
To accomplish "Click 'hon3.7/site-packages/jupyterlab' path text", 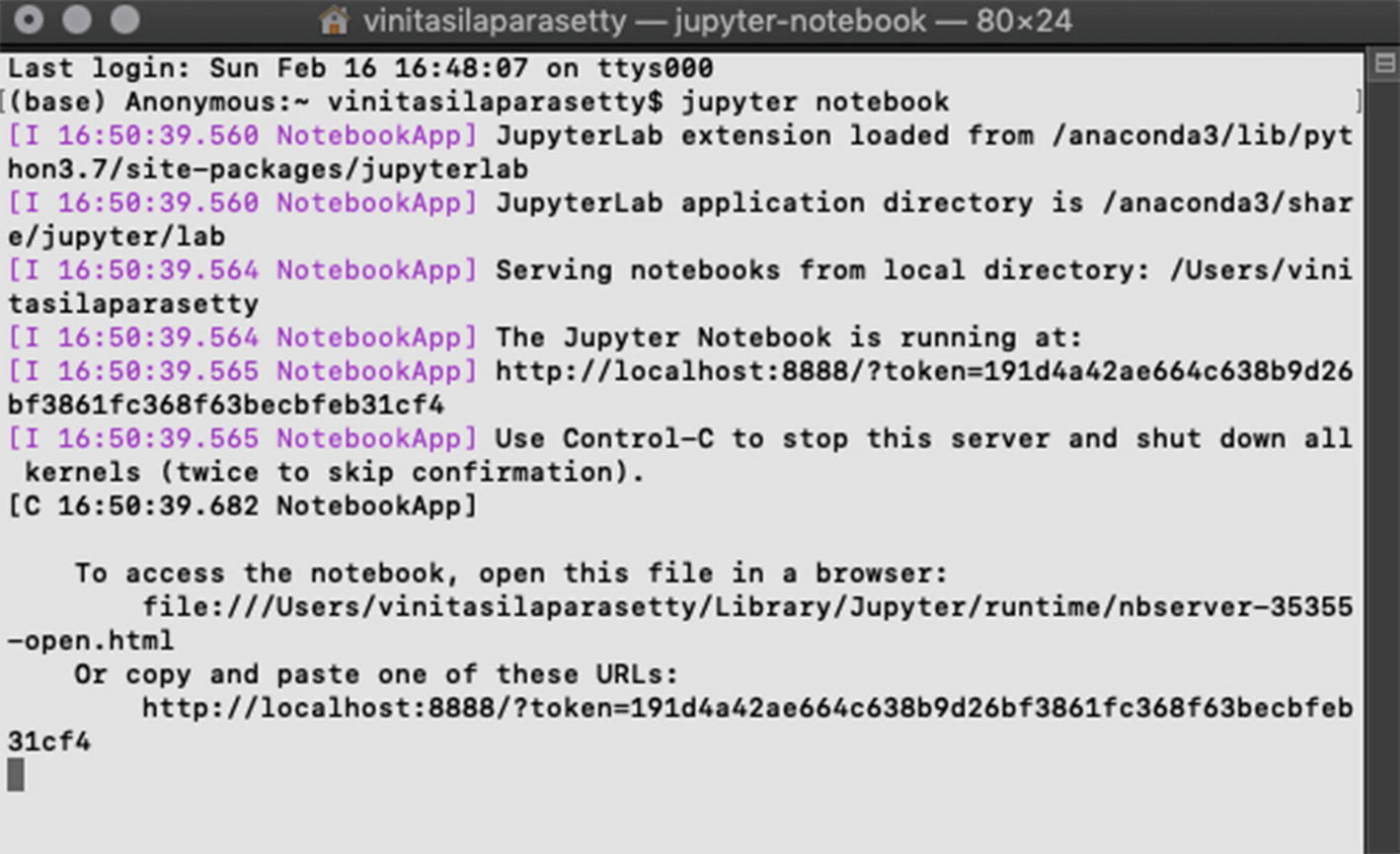I will coord(268,170).
